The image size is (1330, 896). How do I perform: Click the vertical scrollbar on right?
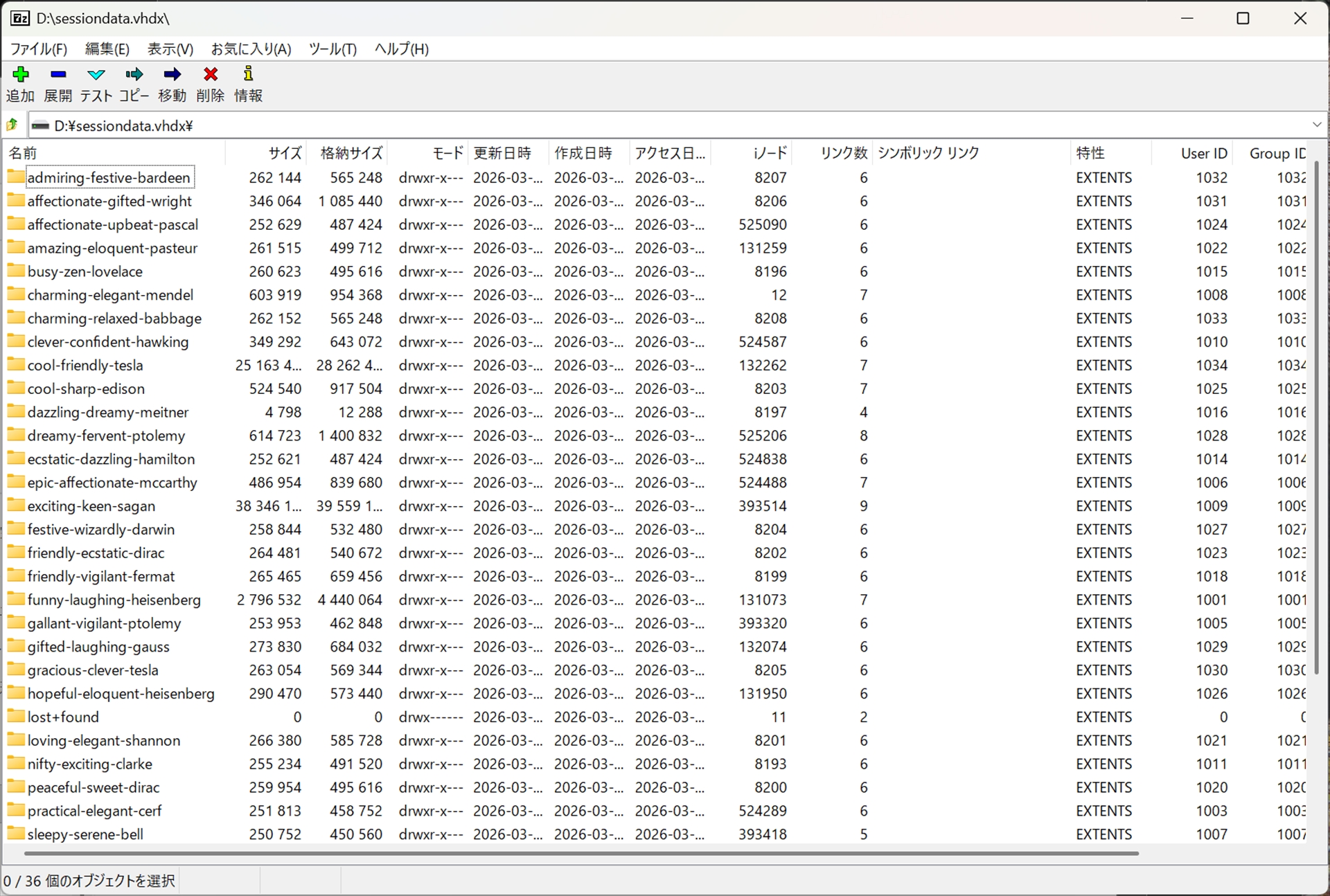1316,415
